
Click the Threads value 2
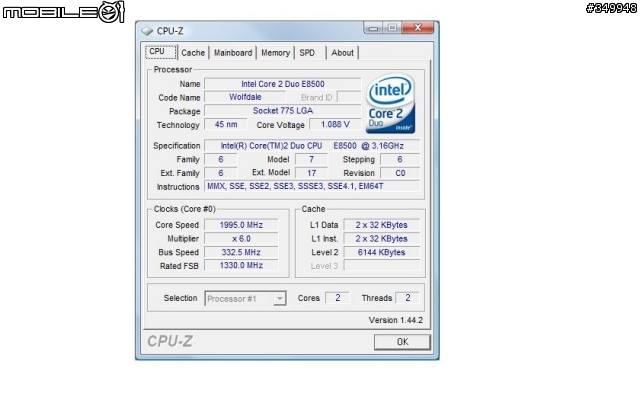(407, 298)
